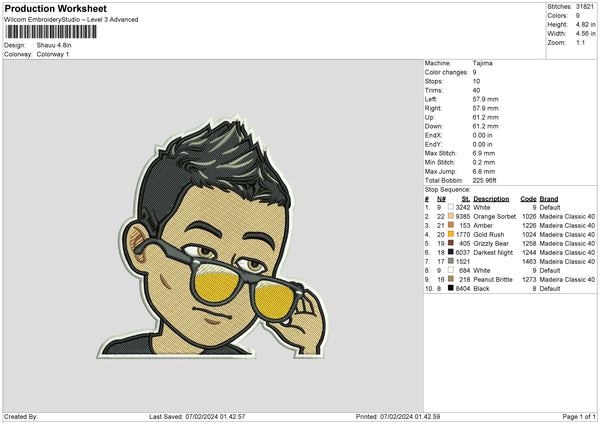Click the Min Stitch value 0.2 mm

484,162
